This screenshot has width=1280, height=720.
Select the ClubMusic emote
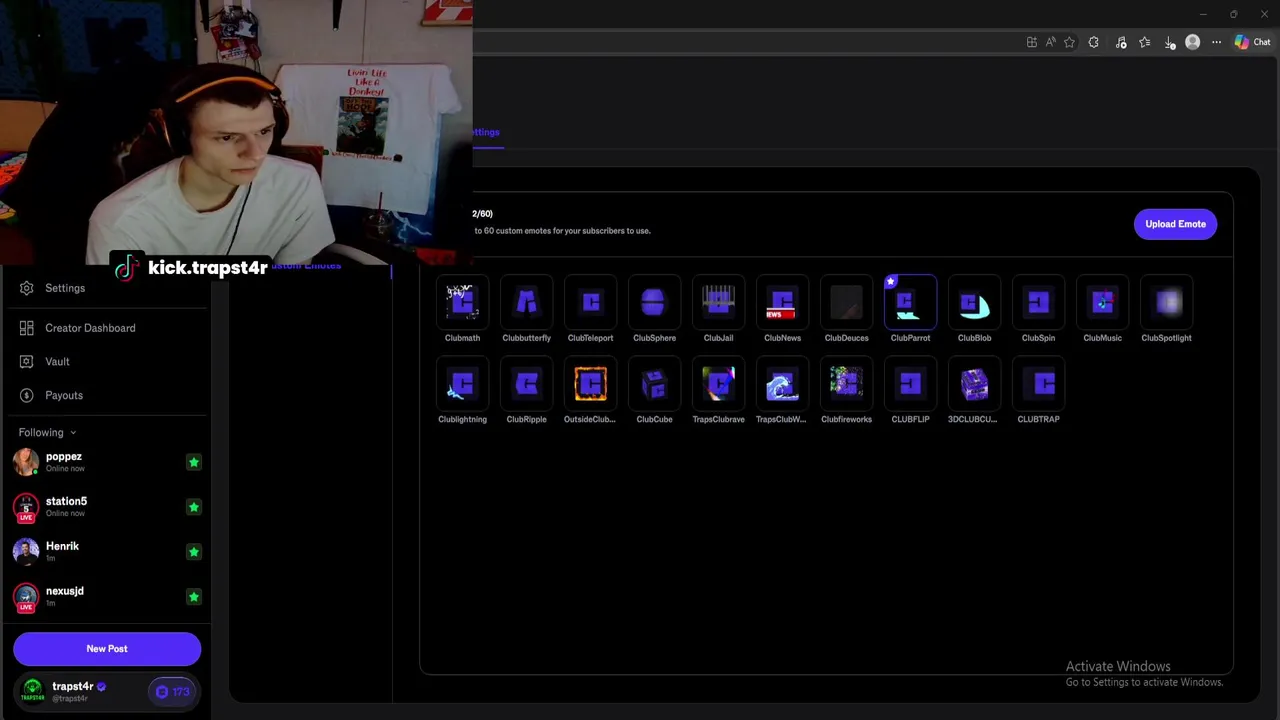(1102, 303)
